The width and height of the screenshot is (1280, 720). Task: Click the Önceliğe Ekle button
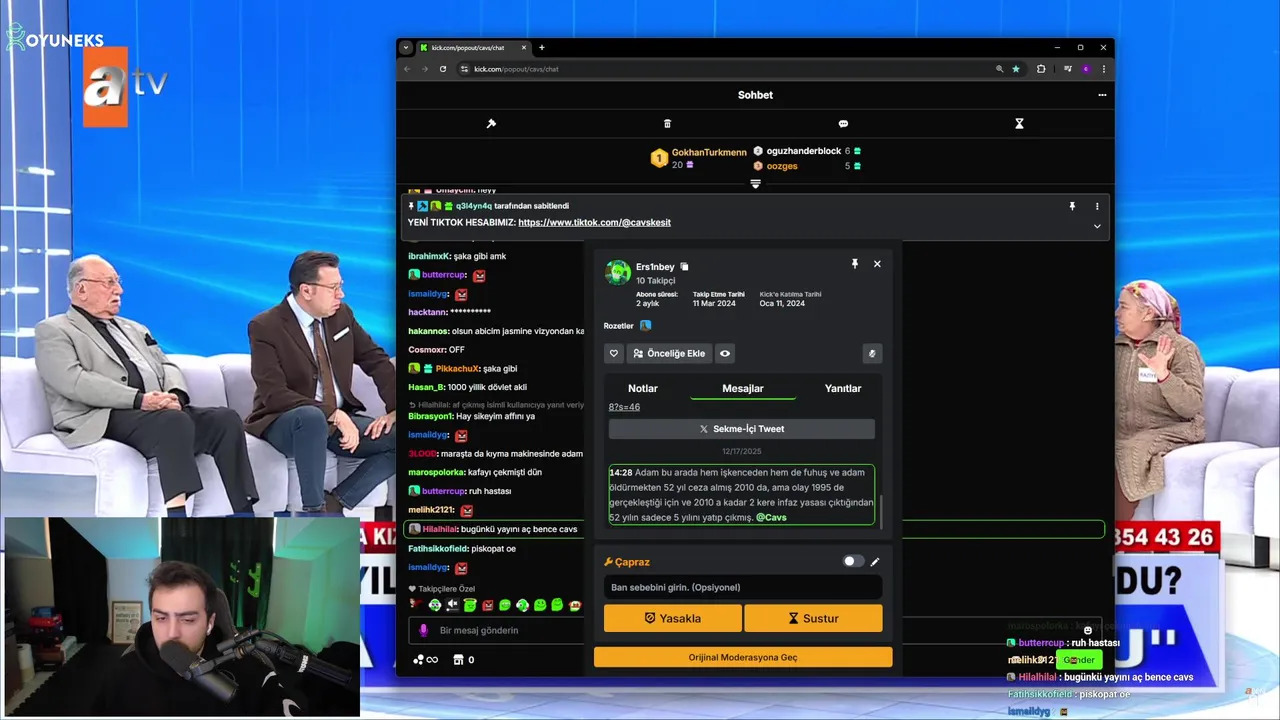pos(669,353)
